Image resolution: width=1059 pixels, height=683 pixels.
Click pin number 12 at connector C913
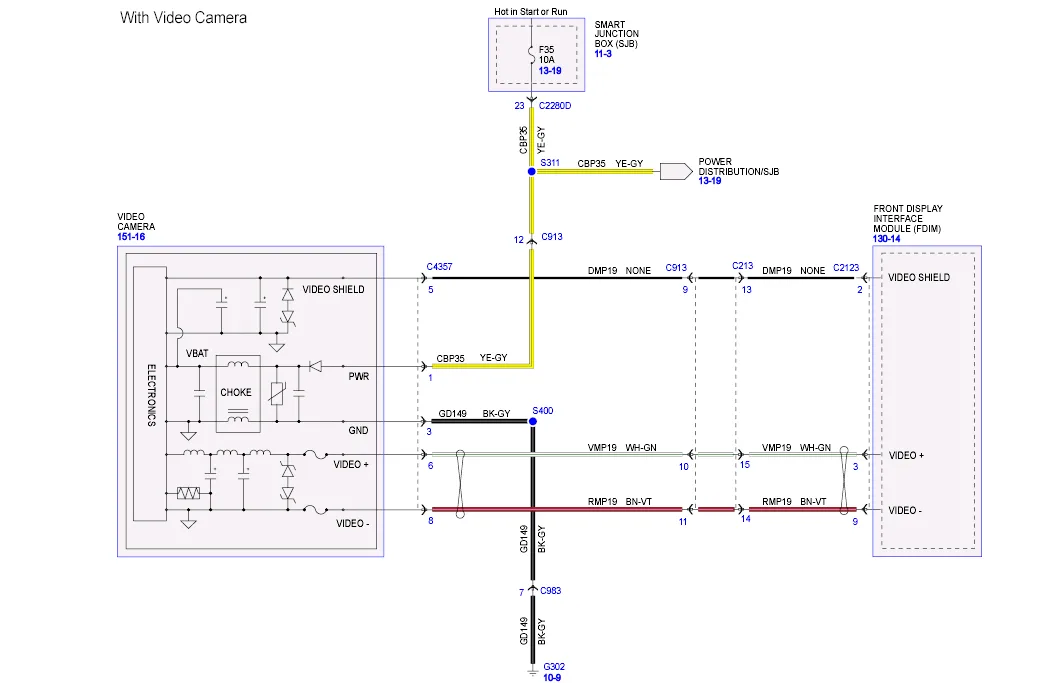click(518, 239)
